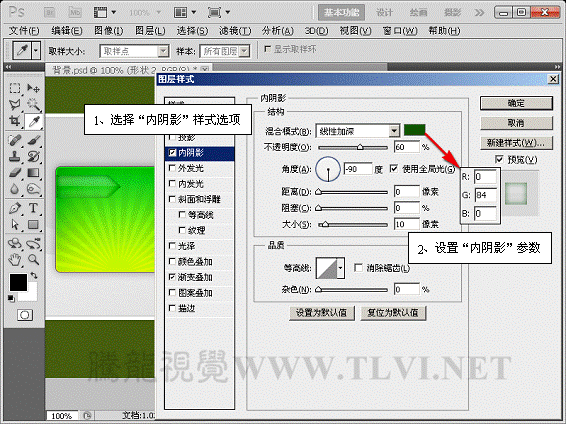566x424 pixels.
Task: Open the 等高线 contour picker arrow
Action: [340, 268]
